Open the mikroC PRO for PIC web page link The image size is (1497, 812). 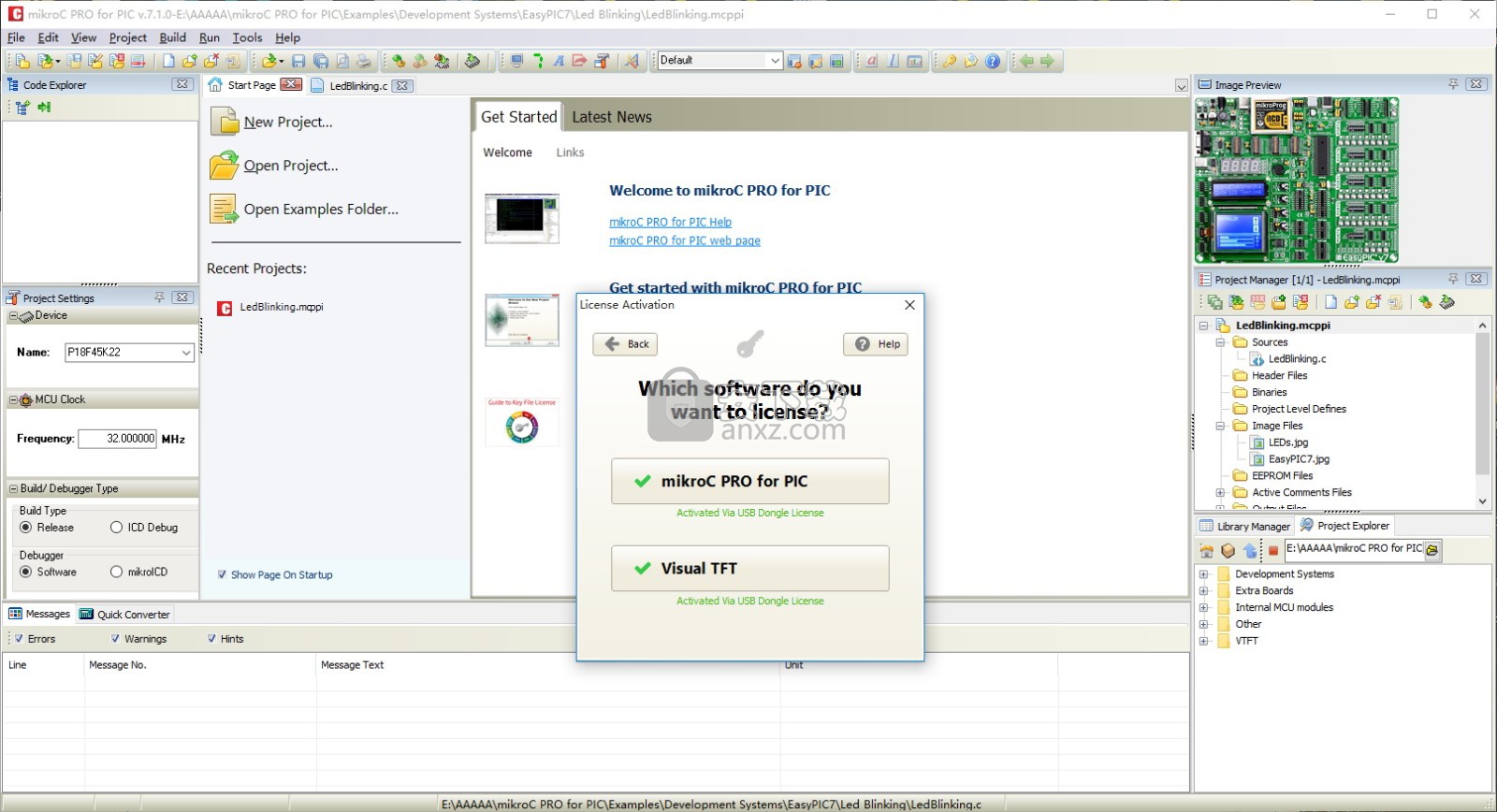685,240
